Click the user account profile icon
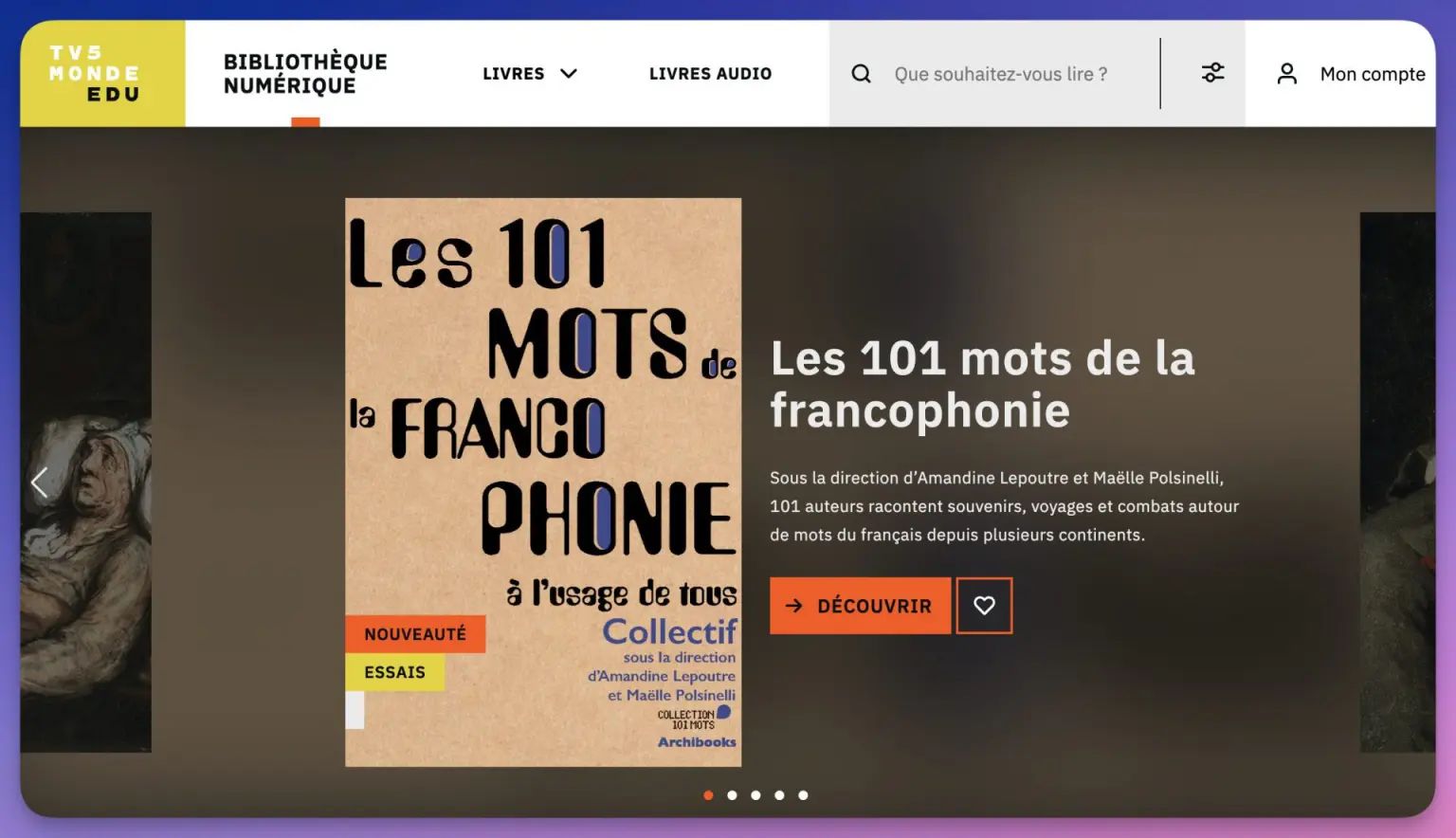 pos(1286,73)
